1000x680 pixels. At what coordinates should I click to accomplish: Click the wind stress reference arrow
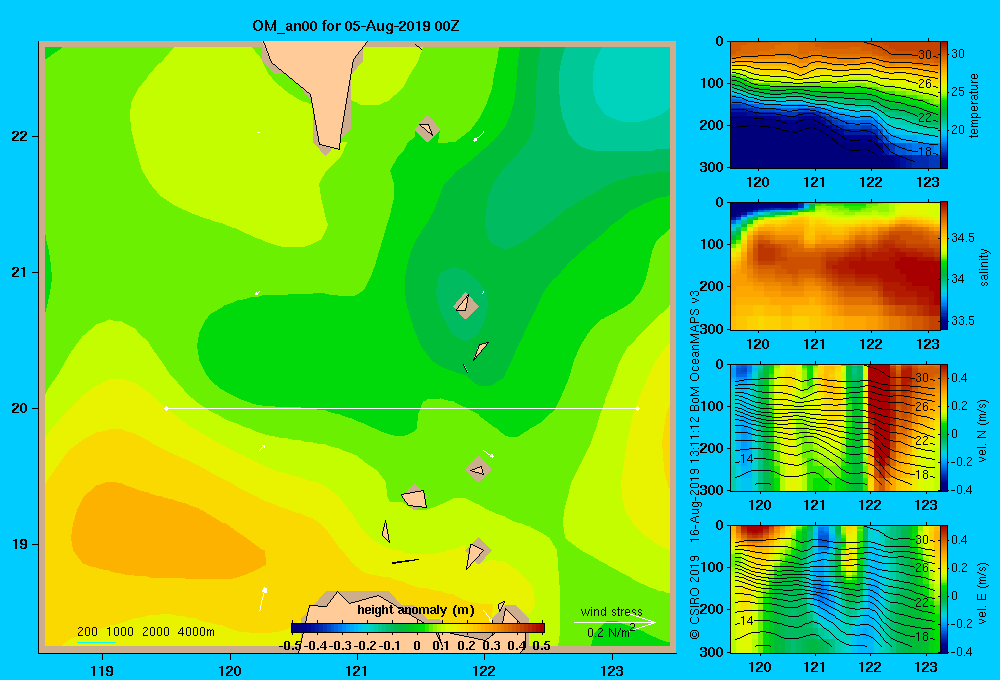click(614, 622)
